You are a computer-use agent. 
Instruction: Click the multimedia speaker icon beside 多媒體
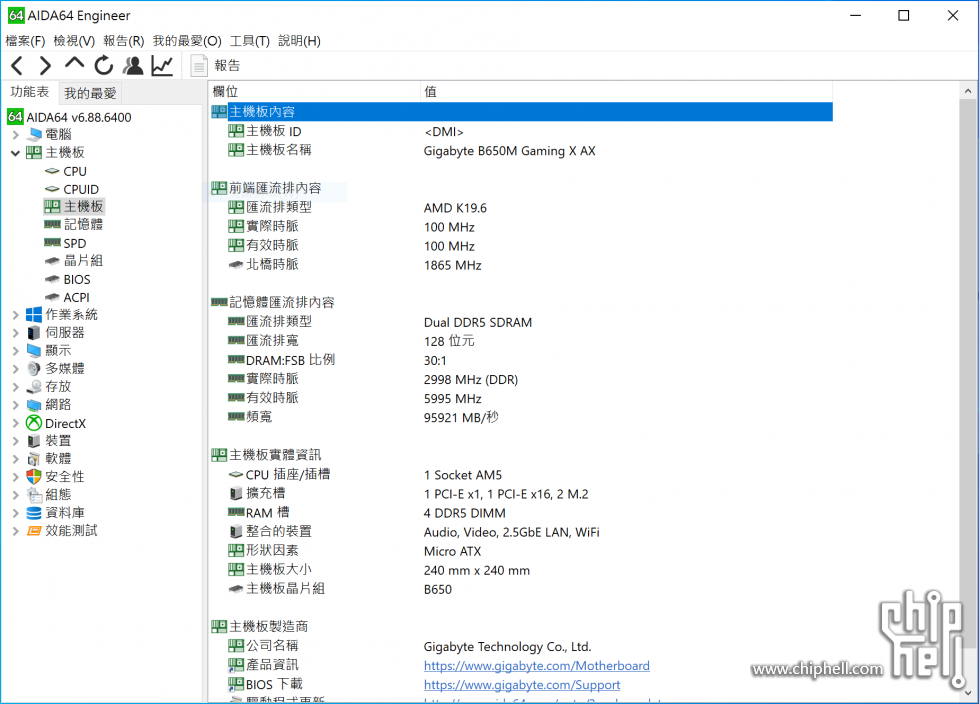click(34, 369)
